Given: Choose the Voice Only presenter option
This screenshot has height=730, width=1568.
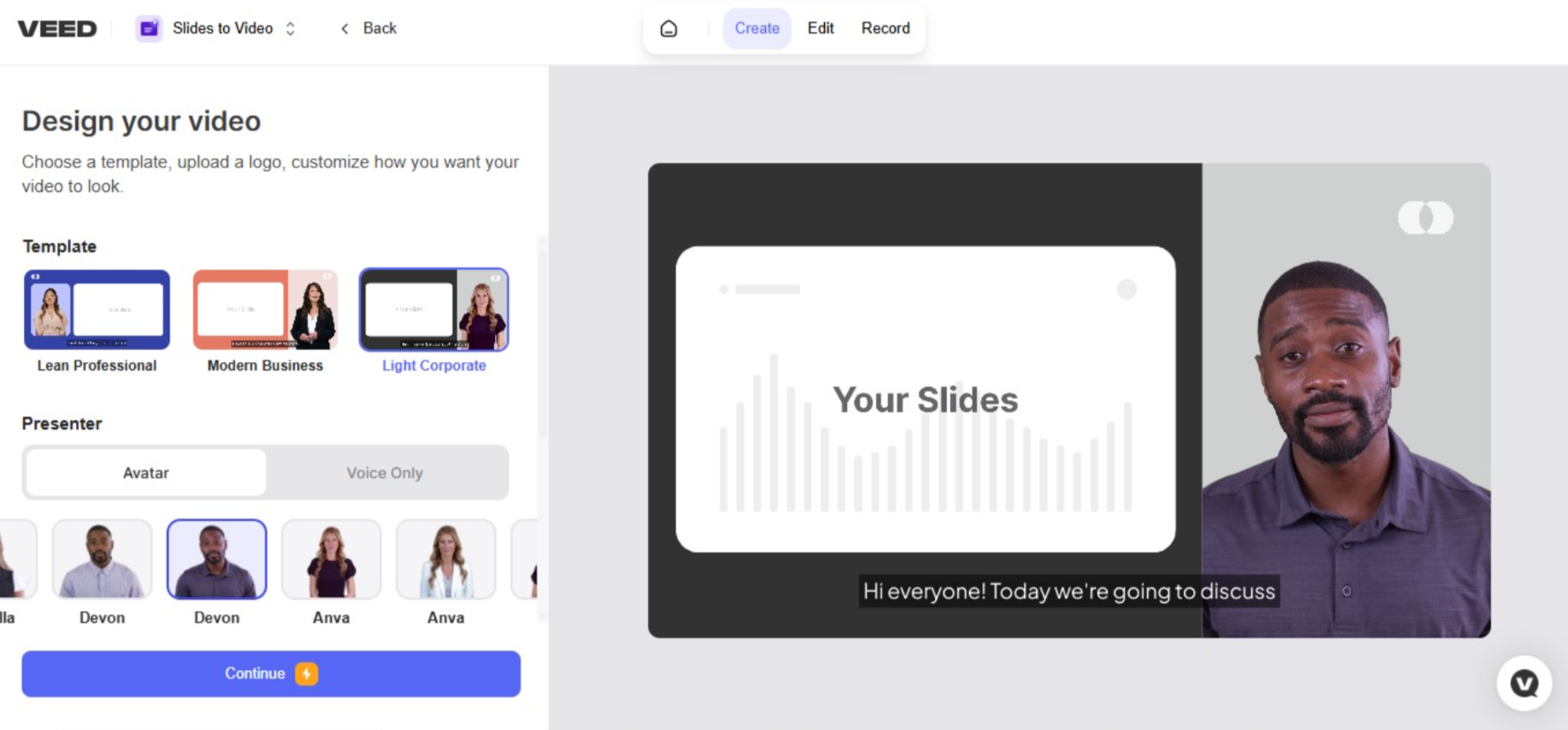Looking at the screenshot, I should click(x=385, y=473).
